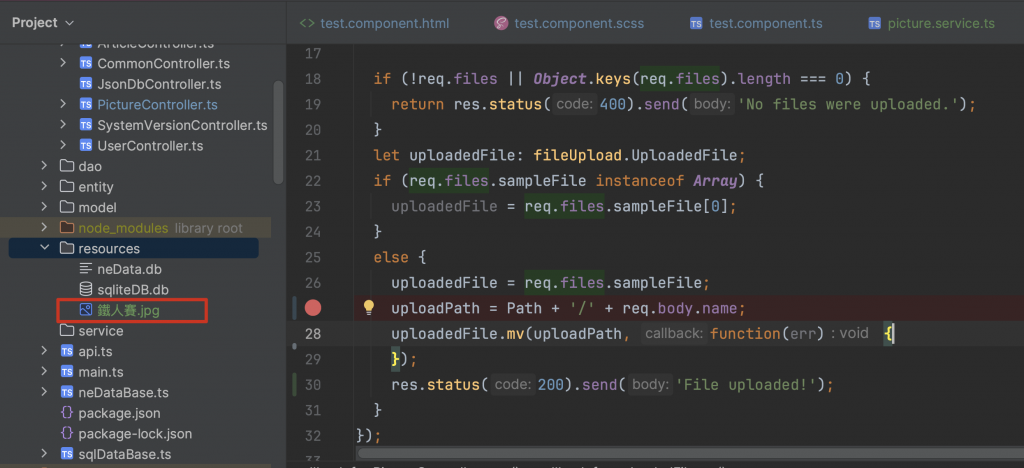Click fileUpload.UploadedFile type on line 21
The image size is (1024, 468).
coord(635,156)
